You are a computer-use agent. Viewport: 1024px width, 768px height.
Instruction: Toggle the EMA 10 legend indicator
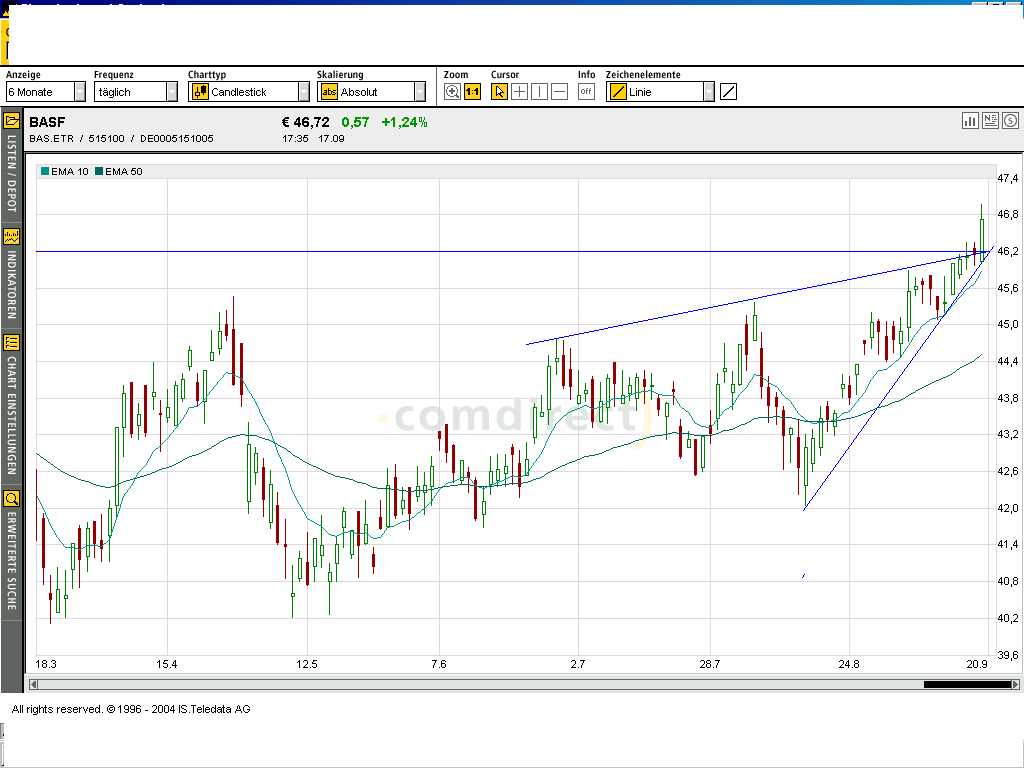[x=64, y=171]
